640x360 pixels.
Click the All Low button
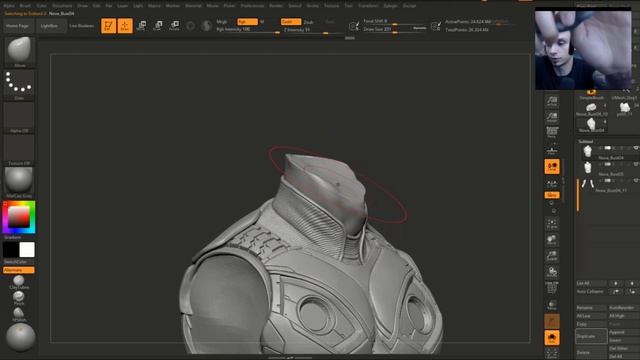(591, 316)
